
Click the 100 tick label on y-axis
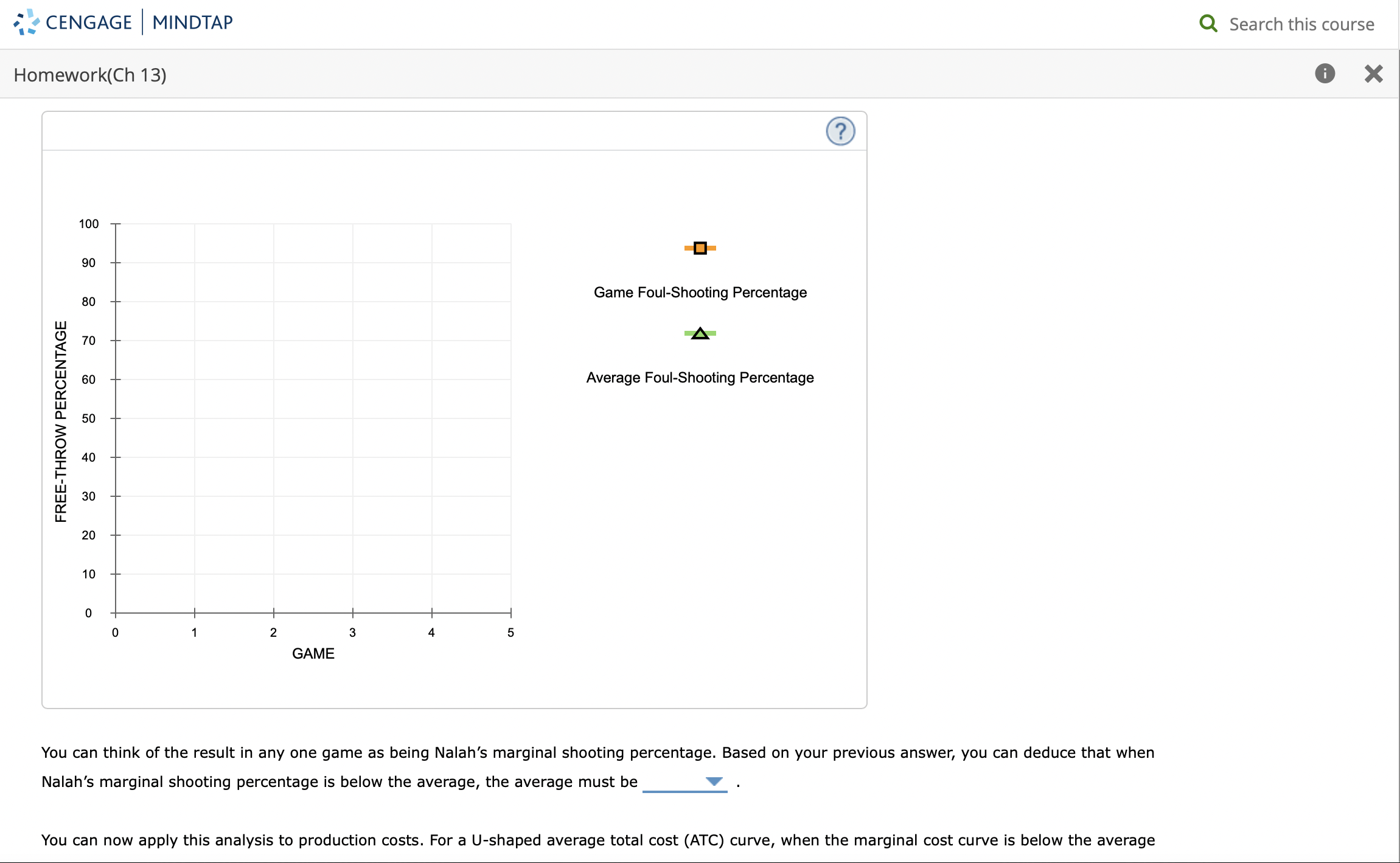89,224
